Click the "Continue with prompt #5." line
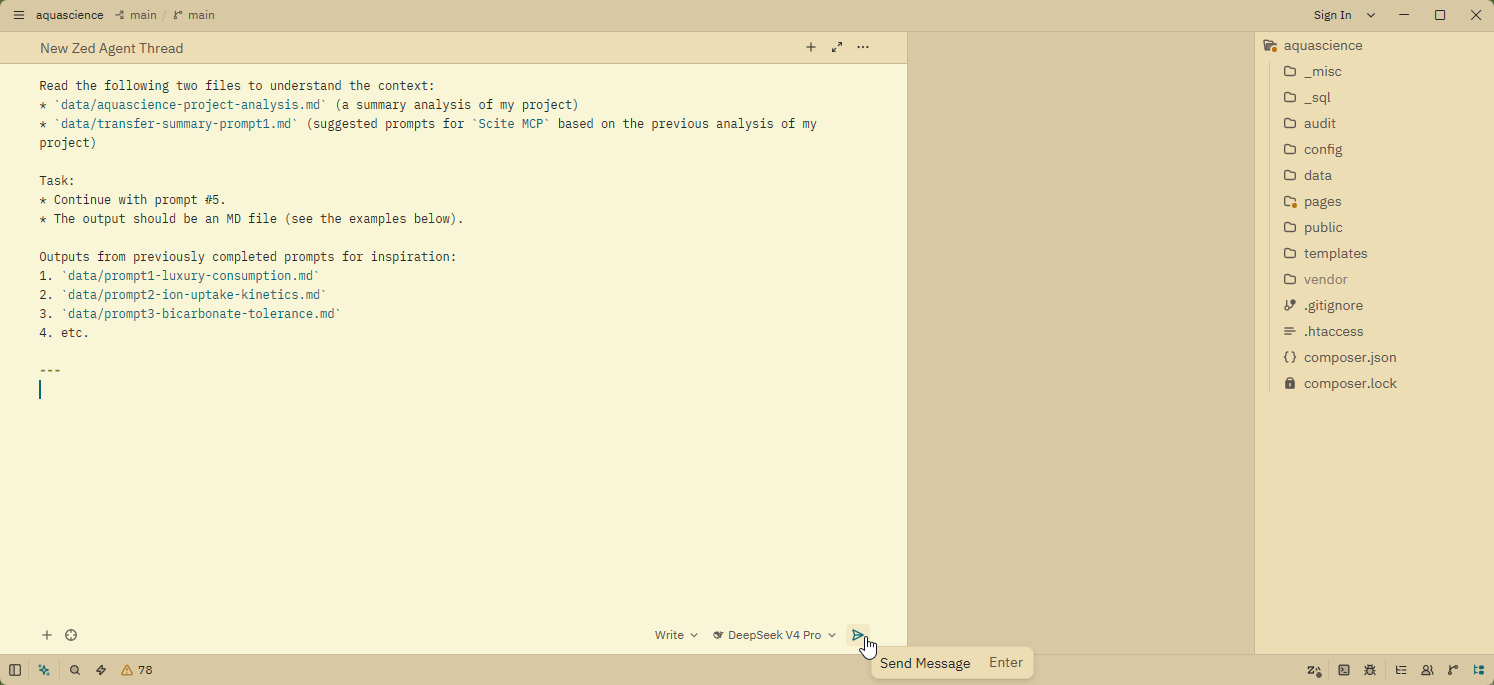 point(133,200)
